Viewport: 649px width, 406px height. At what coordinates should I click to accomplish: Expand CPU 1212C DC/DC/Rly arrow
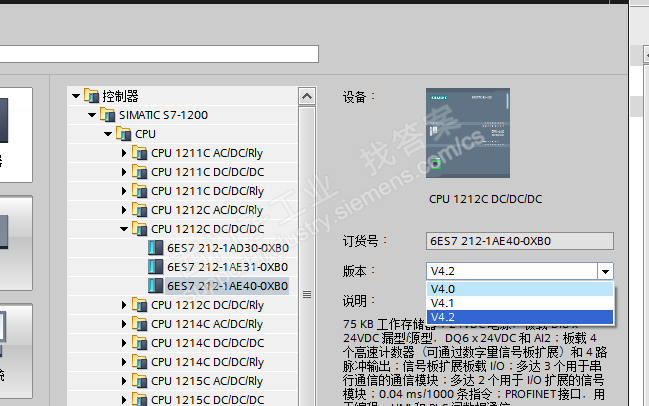tap(124, 305)
